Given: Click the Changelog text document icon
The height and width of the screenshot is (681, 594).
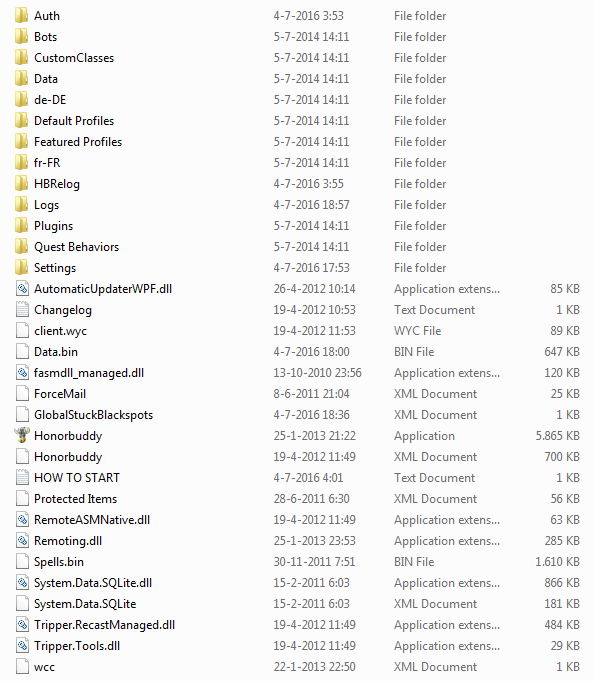Looking at the screenshot, I should point(22,310).
